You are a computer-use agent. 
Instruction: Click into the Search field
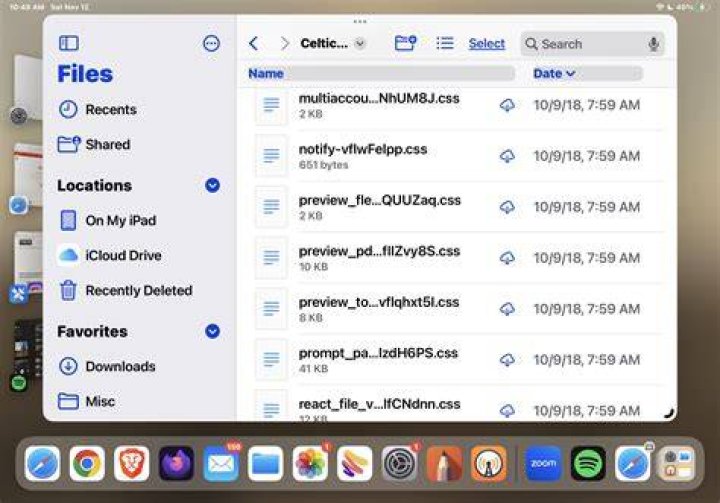point(592,44)
